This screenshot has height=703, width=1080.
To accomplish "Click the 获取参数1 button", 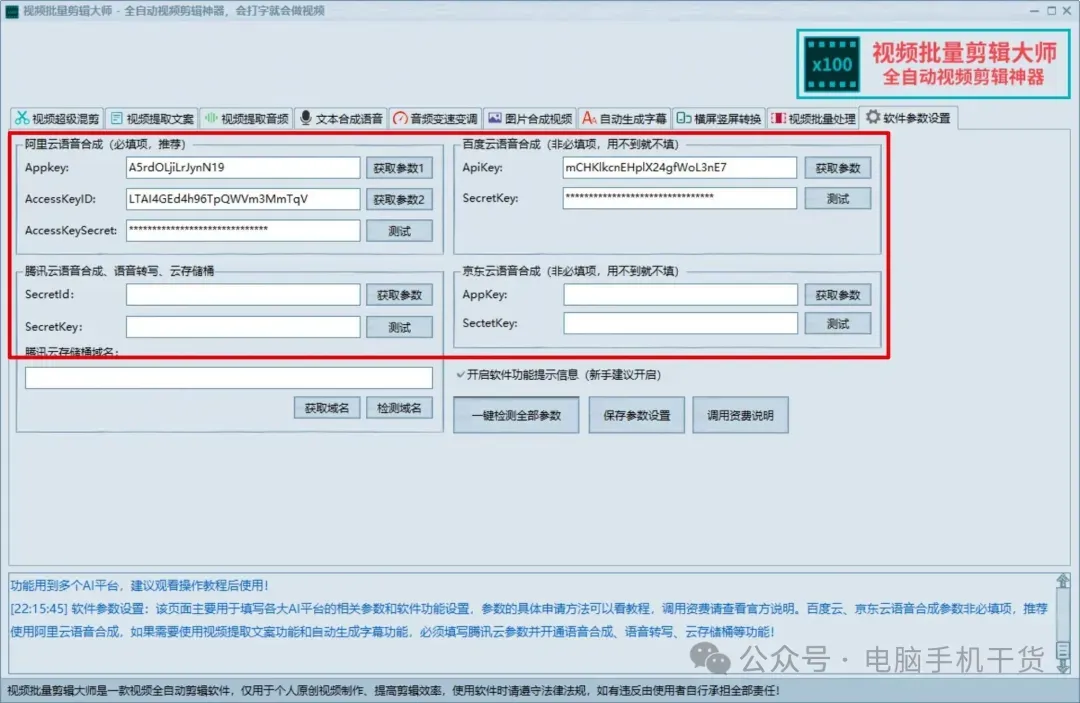I will click(399, 168).
